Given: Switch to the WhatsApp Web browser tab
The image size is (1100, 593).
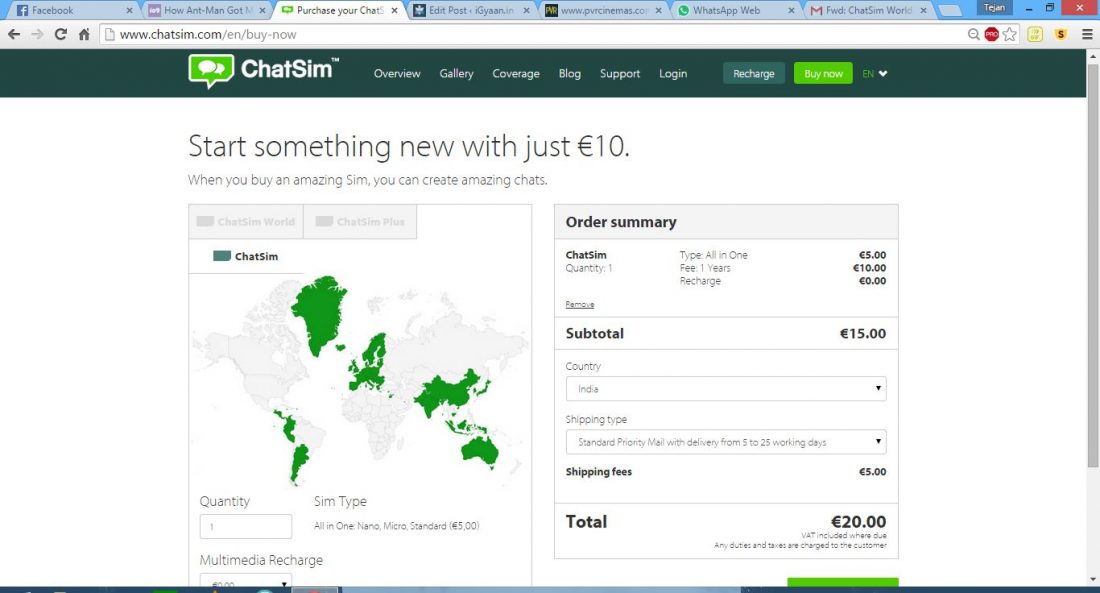Looking at the screenshot, I should tap(733, 10).
